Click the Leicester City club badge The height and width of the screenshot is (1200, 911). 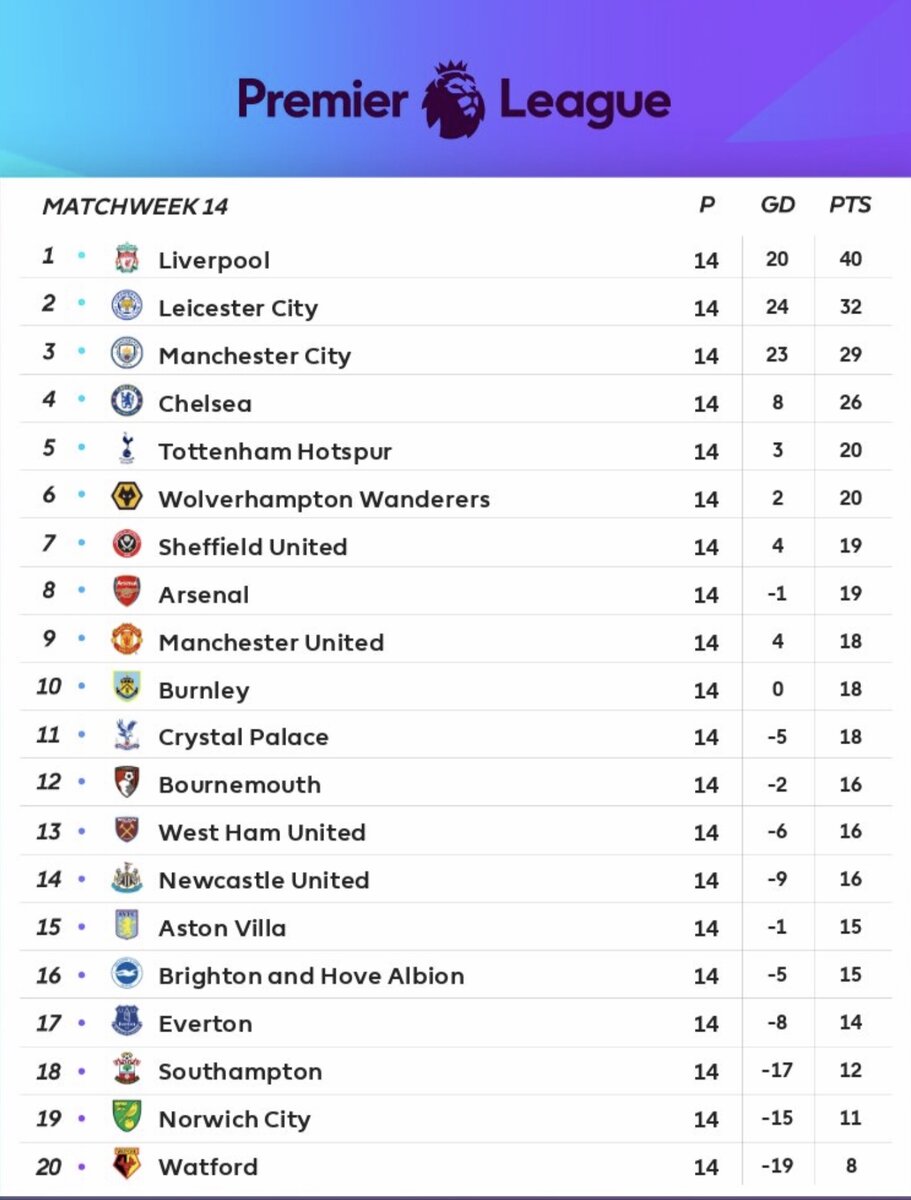pyautogui.click(x=127, y=306)
